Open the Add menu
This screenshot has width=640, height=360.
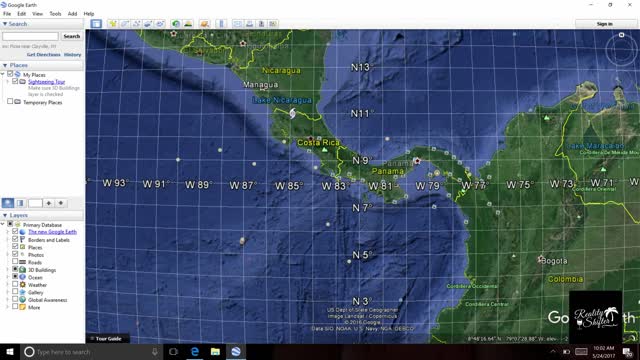[72, 13]
